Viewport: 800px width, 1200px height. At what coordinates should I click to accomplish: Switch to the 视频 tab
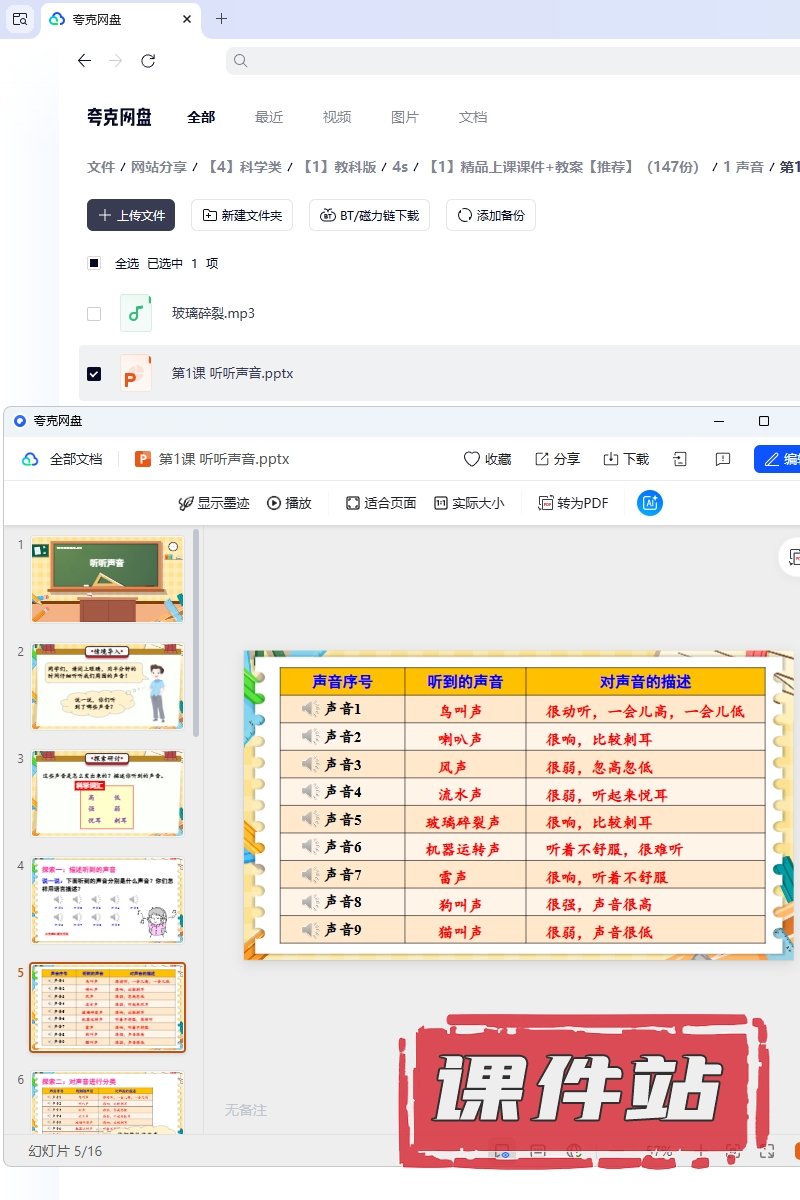337,117
